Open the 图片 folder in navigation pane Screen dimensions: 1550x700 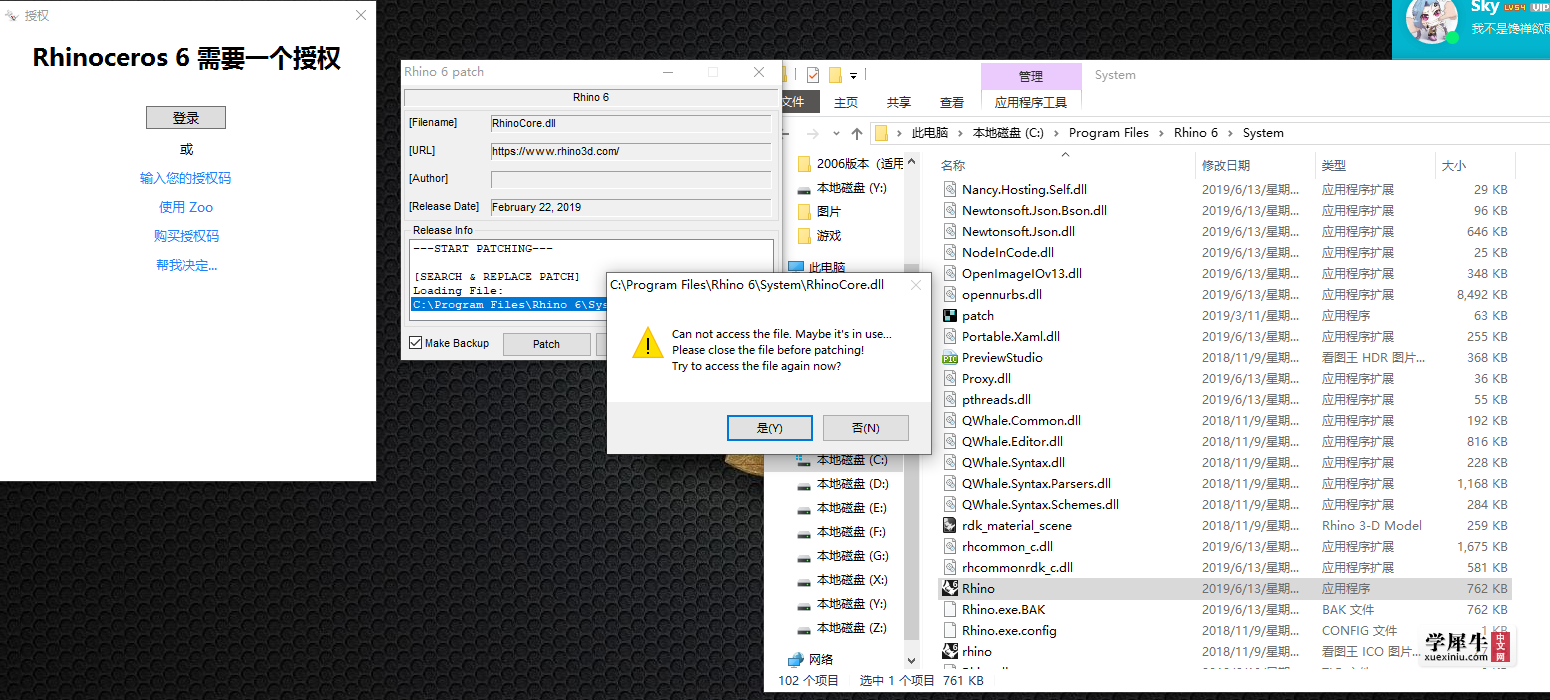coord(829,212)
